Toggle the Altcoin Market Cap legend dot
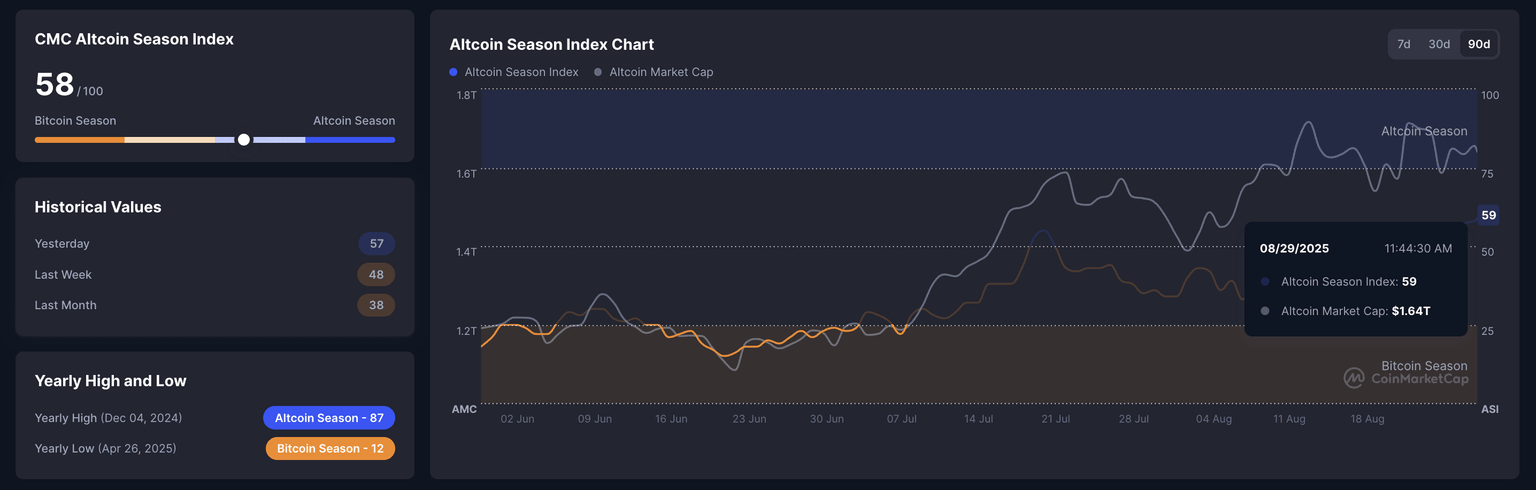1536x490 pixels. (598, 72)
